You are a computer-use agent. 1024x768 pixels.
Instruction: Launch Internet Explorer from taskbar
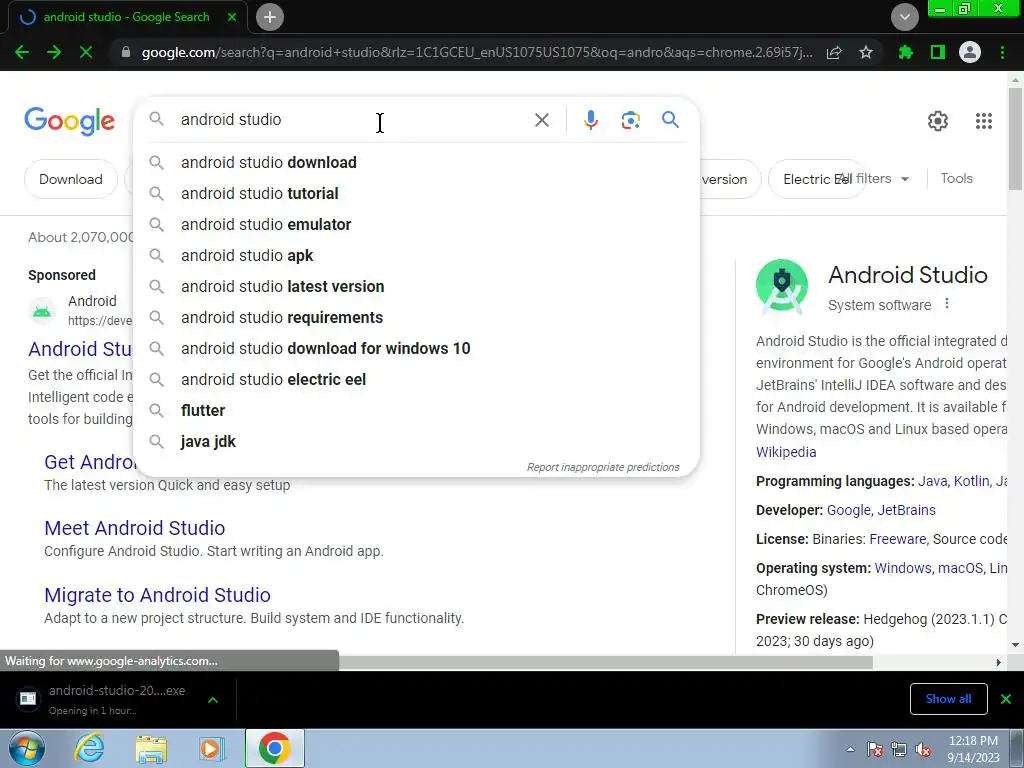click(x=89, y=748)
